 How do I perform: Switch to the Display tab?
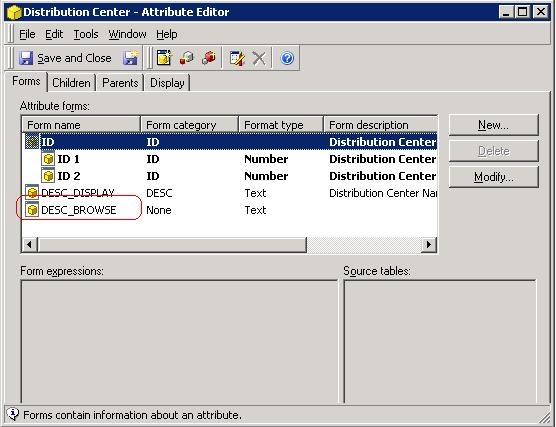[167, 83]
